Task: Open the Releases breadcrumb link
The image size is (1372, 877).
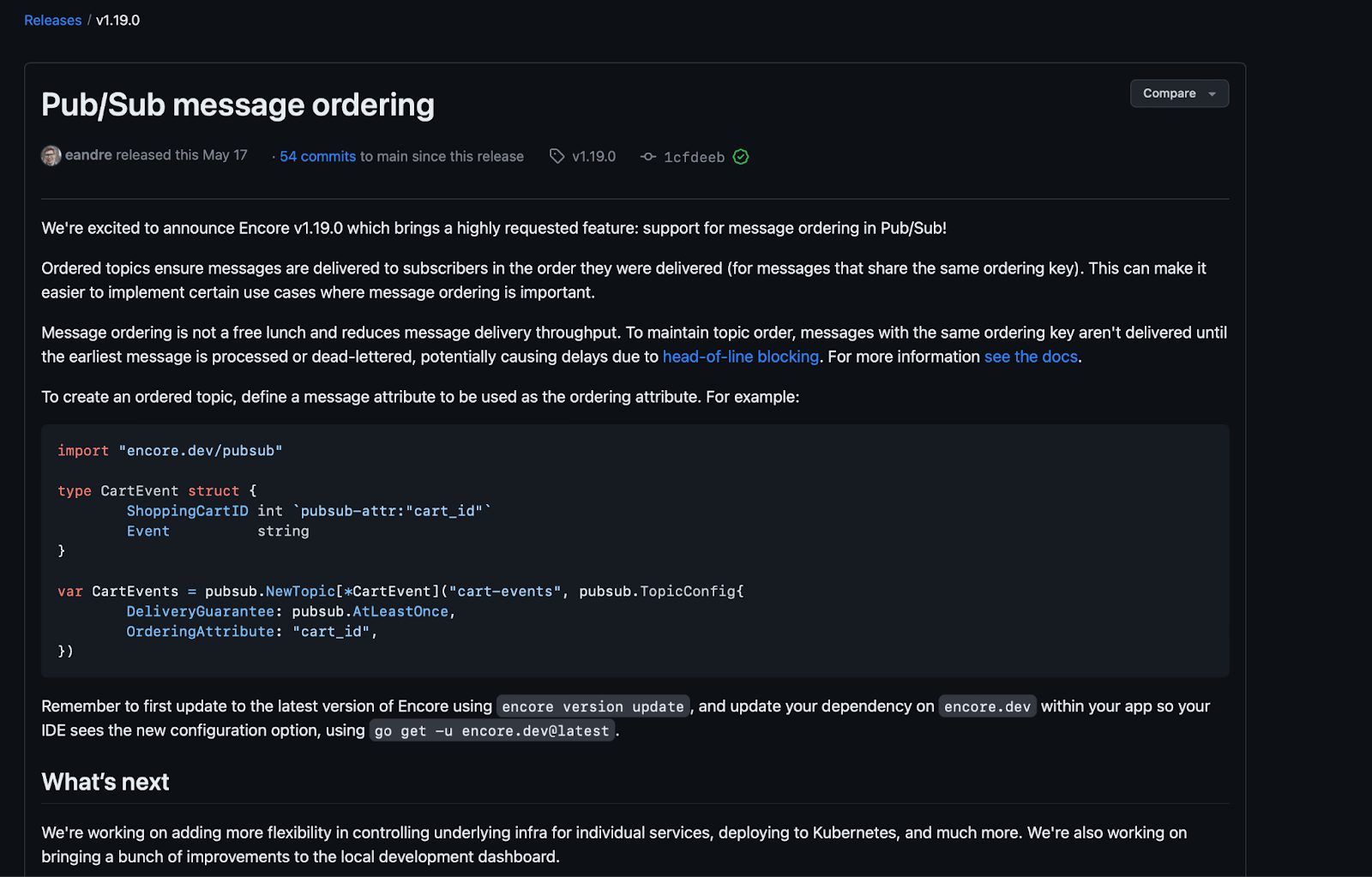Action: [x=52, y=20]
